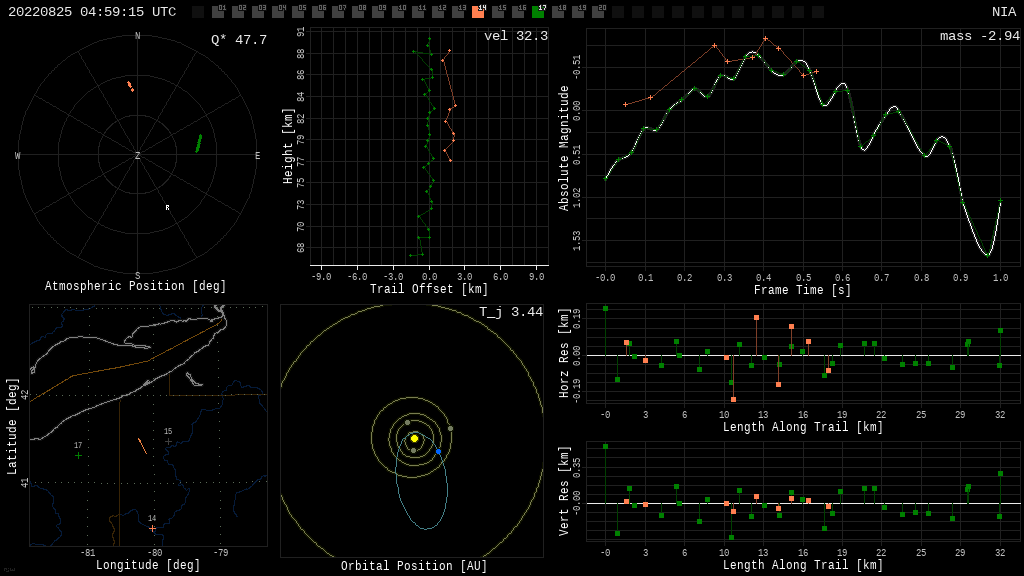
Task: Click the station 19 indicator box
Action: [578, 12]
